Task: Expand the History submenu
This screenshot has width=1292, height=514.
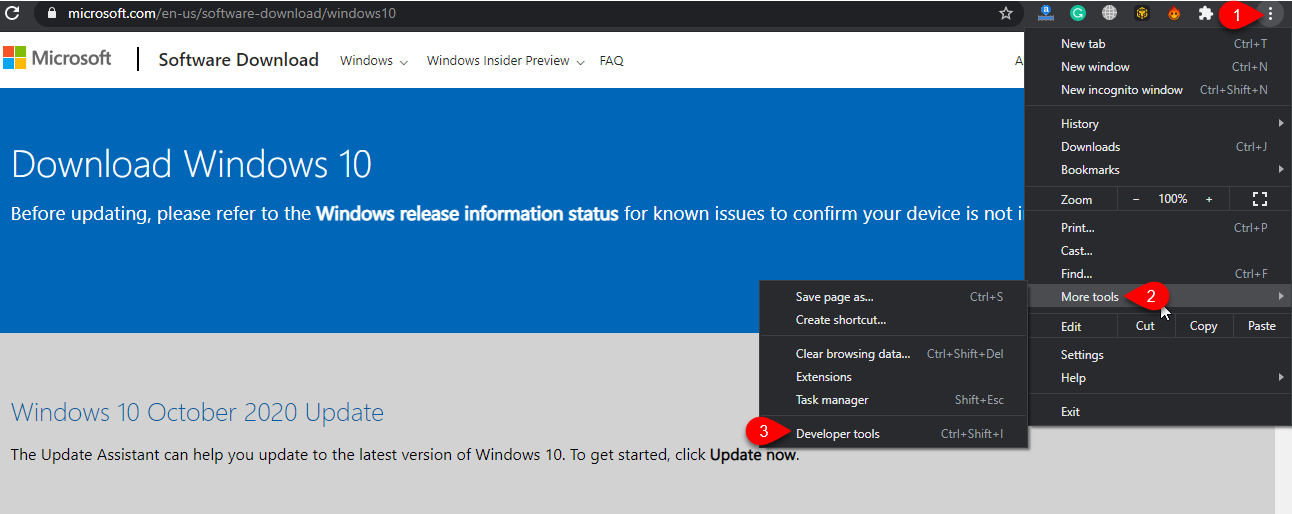Action: 1158,124
